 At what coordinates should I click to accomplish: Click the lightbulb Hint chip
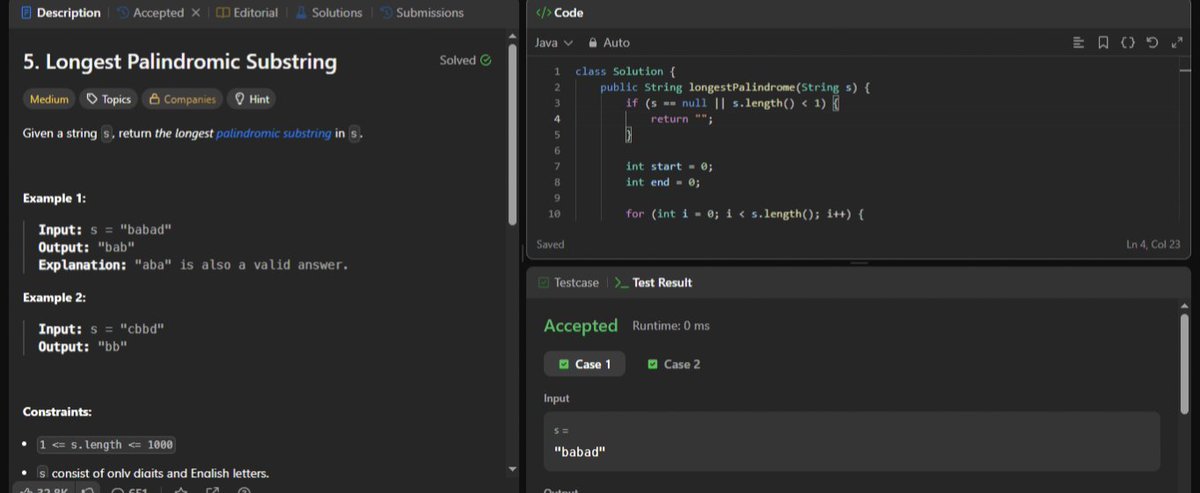pos(251,99)
